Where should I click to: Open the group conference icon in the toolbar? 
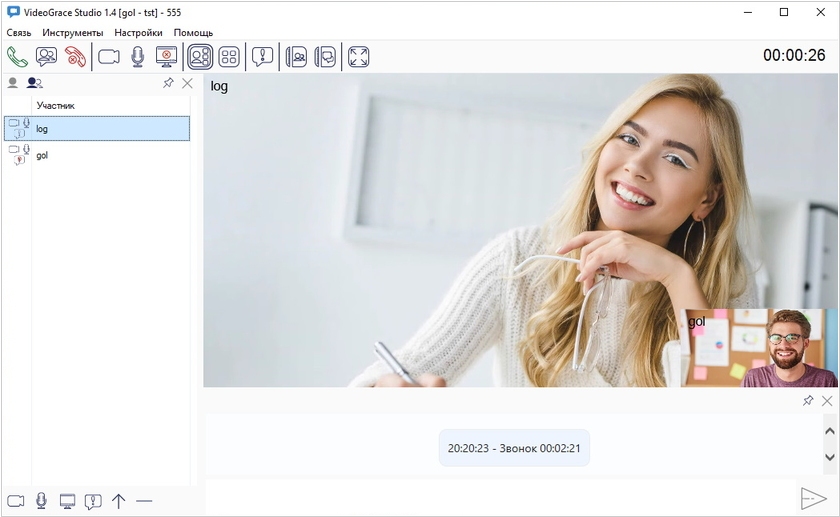click(47, 57)
